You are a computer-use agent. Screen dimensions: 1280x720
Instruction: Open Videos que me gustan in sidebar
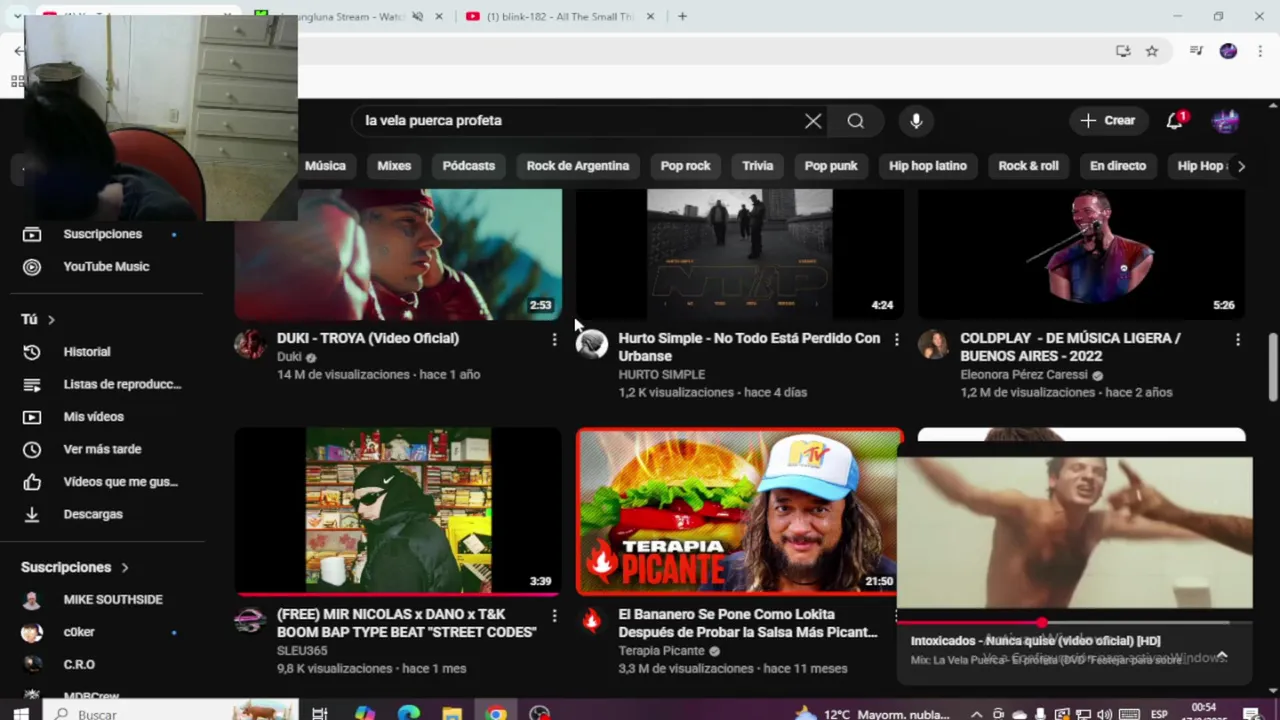(108, 482)
